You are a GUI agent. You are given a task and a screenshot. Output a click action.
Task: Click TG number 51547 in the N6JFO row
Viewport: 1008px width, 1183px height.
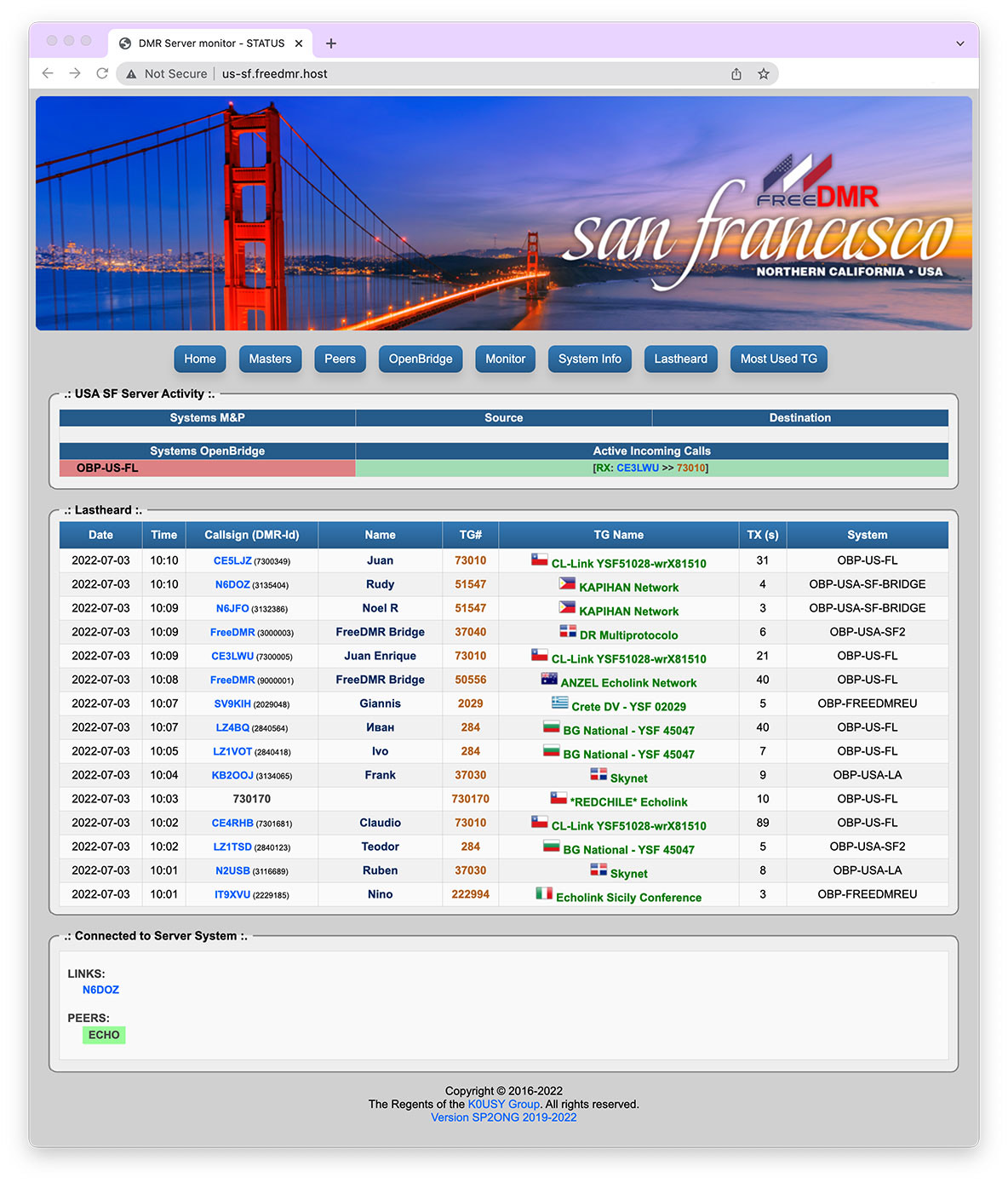pos(471,608)
